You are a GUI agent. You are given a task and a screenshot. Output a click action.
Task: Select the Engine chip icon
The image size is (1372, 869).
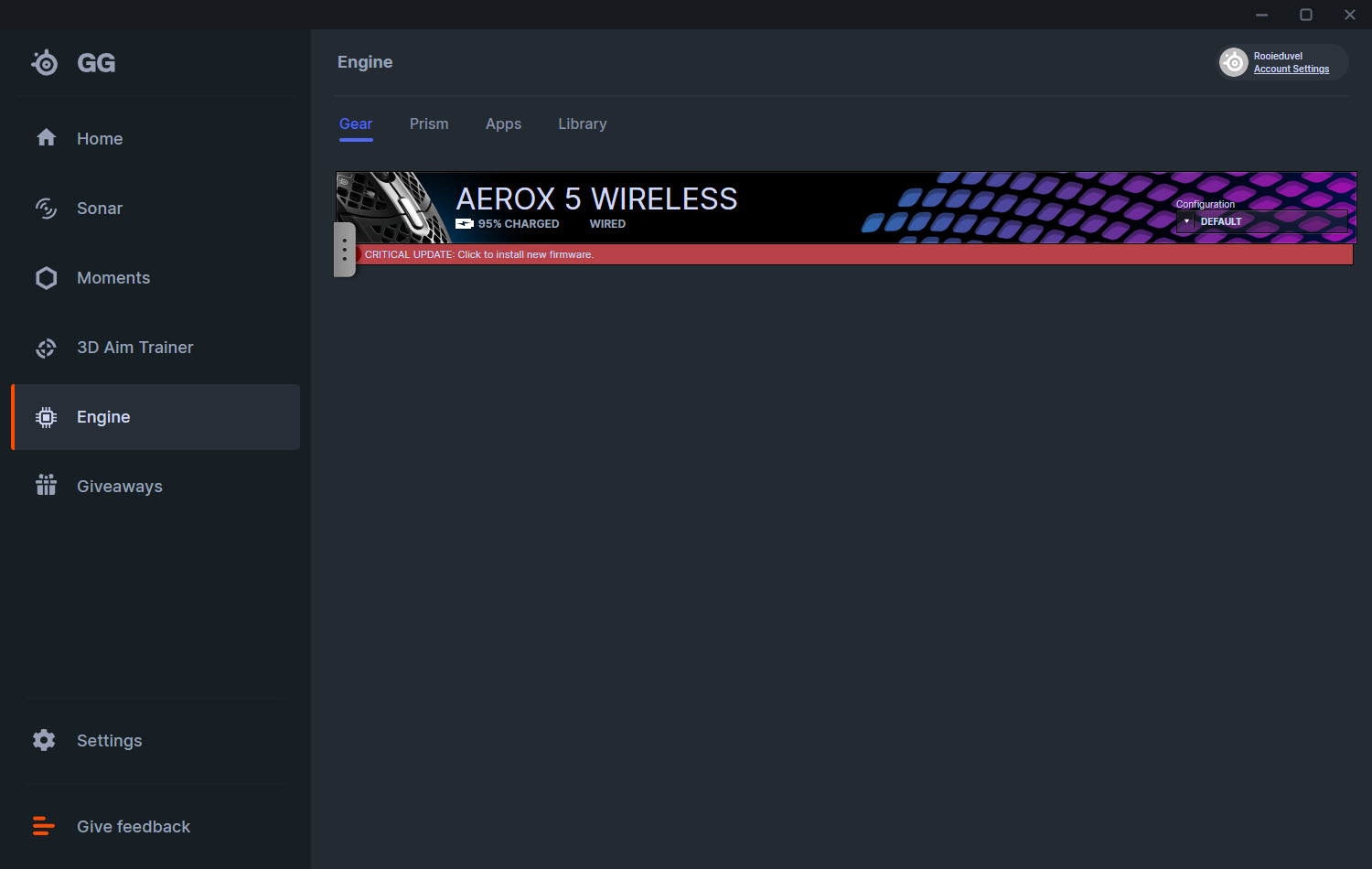46,417
